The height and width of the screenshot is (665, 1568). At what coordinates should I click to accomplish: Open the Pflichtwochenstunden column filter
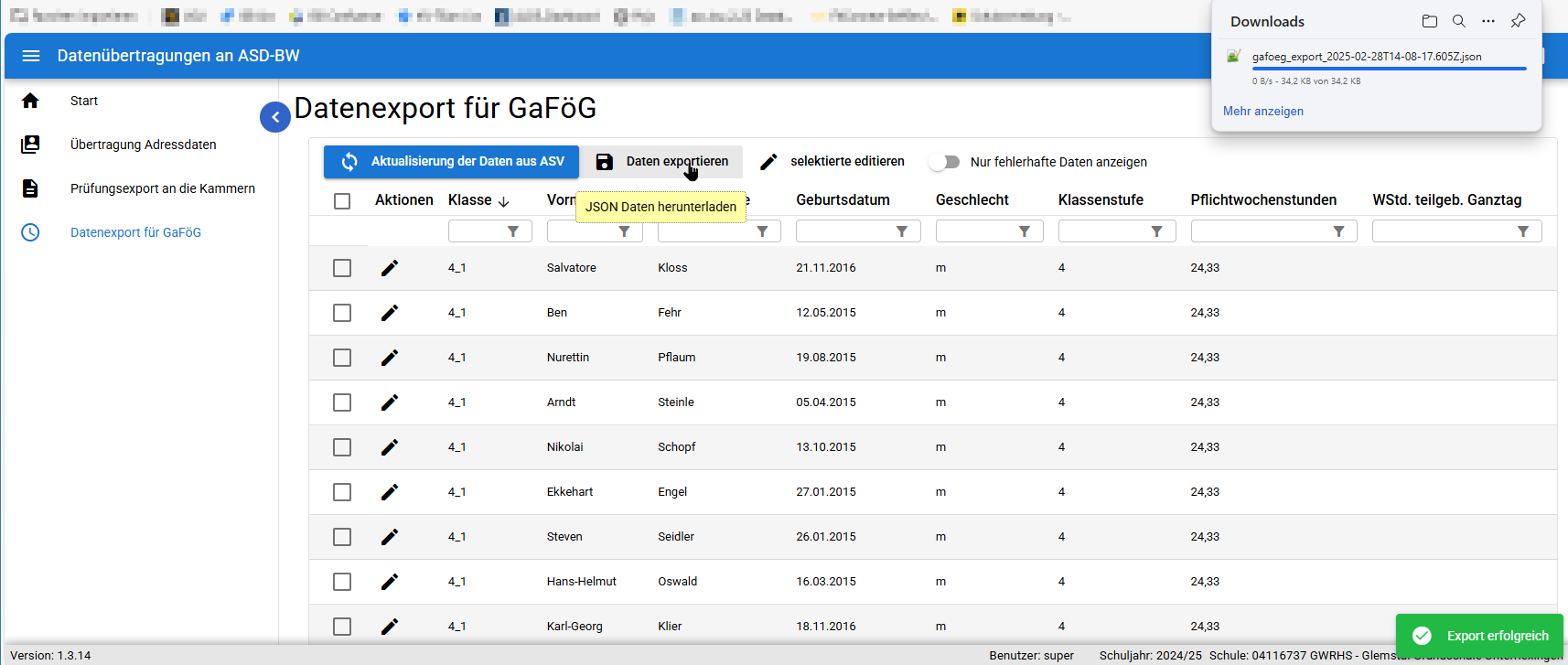click(x=1338, y=231)
